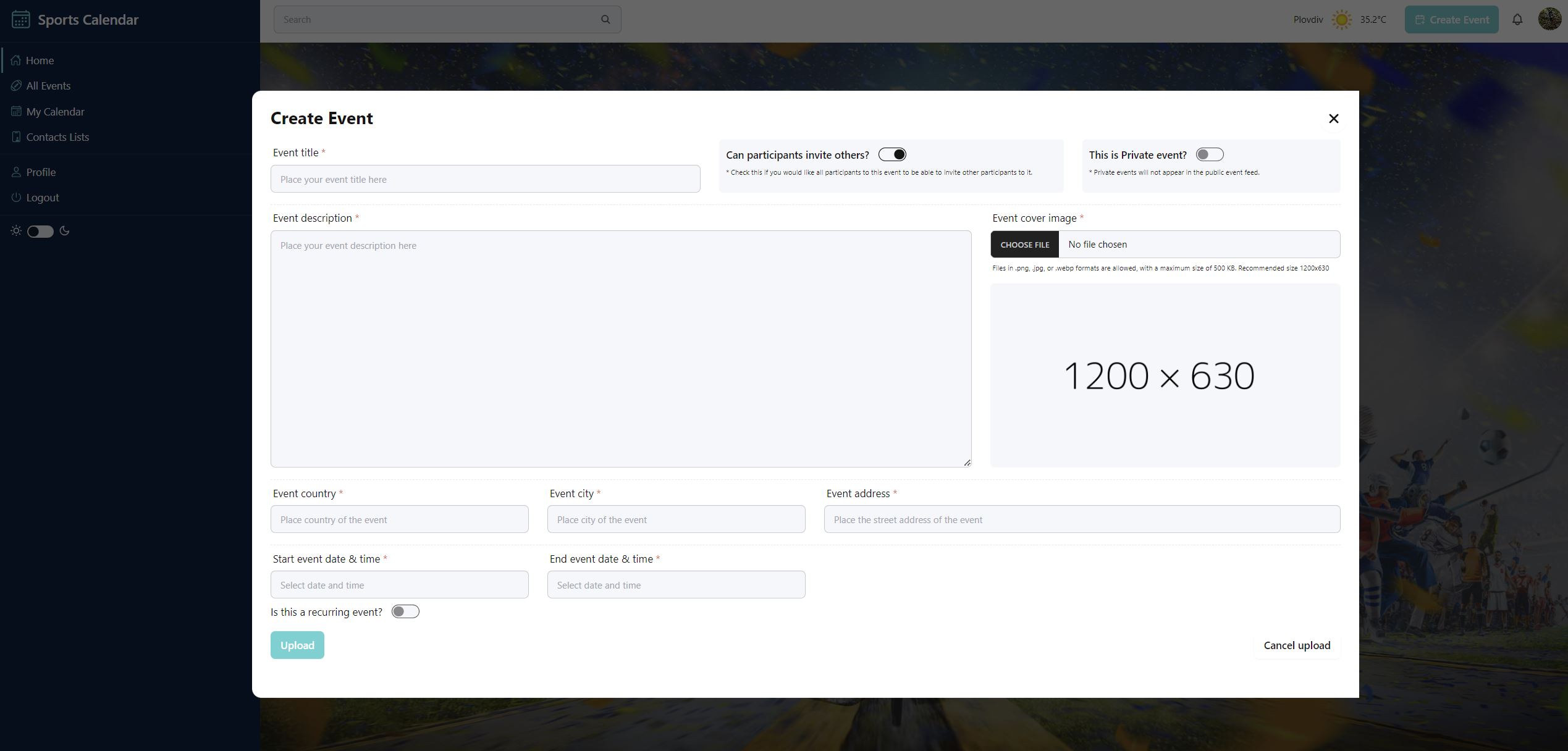Click the search magnifier icon
This screenshot has width=1568, height=751.
point(605,19)
